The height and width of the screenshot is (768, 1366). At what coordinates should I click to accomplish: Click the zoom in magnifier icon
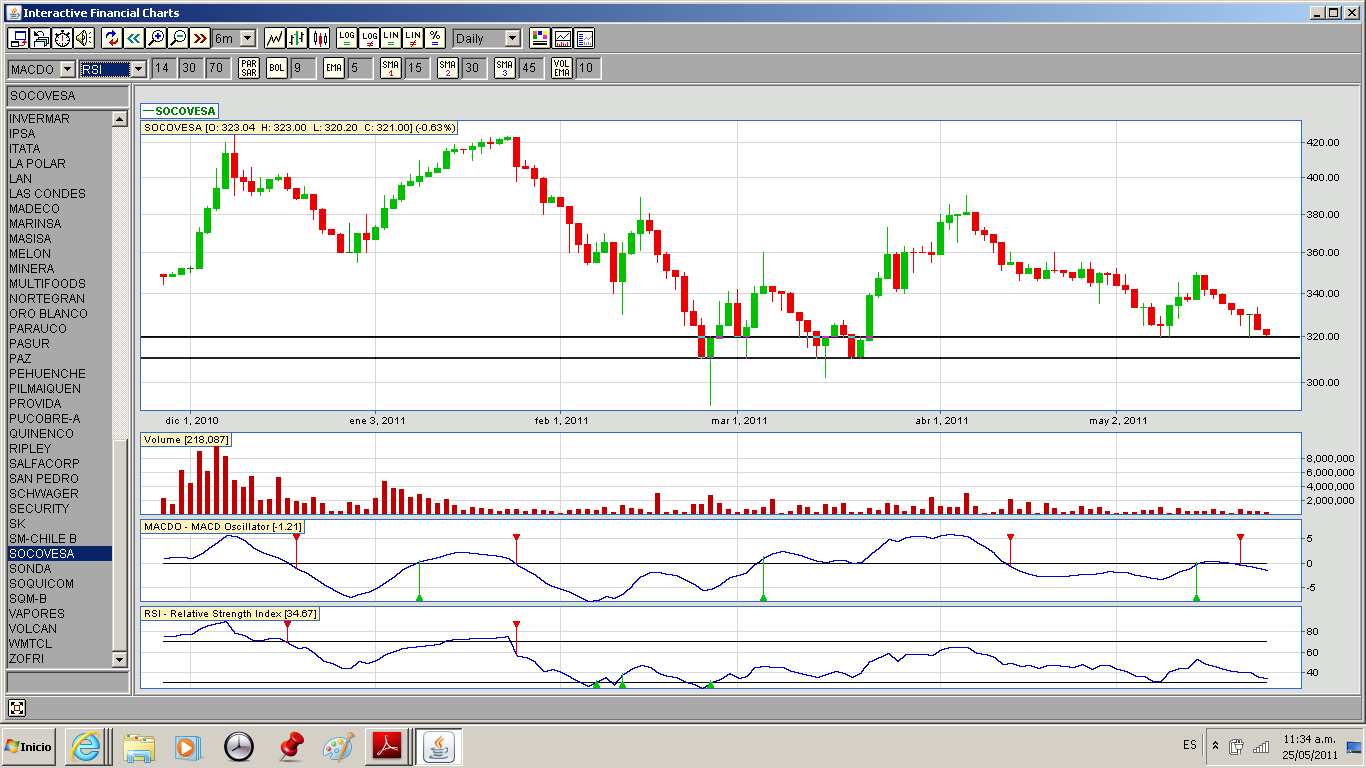(x=156, y=38)
